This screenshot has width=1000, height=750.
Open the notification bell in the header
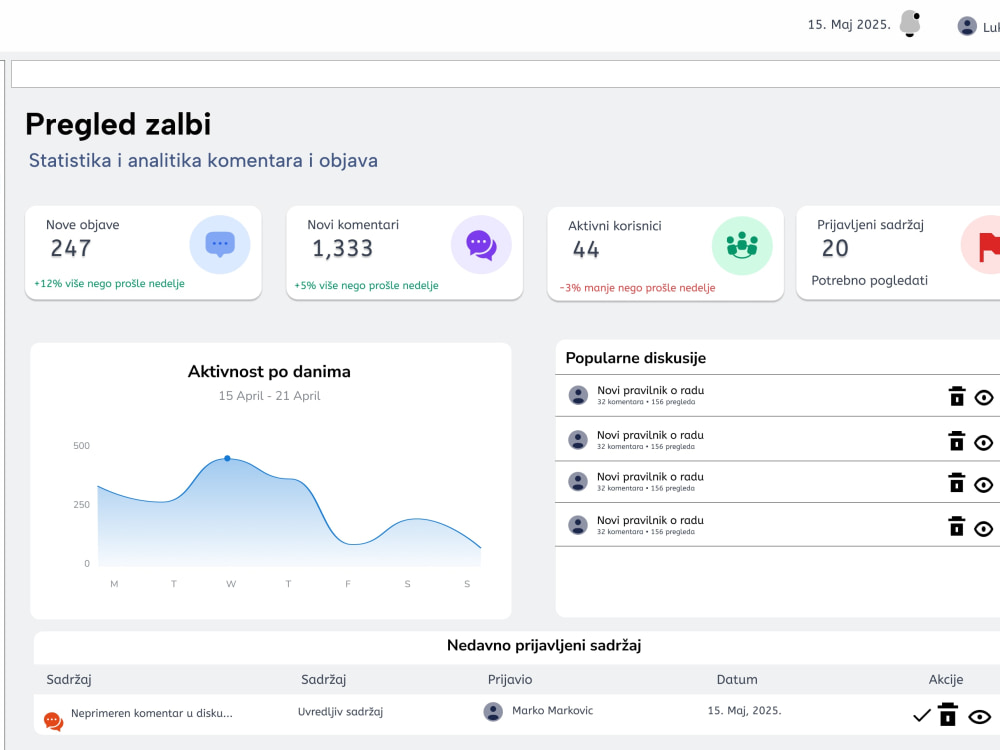[910, 24]
